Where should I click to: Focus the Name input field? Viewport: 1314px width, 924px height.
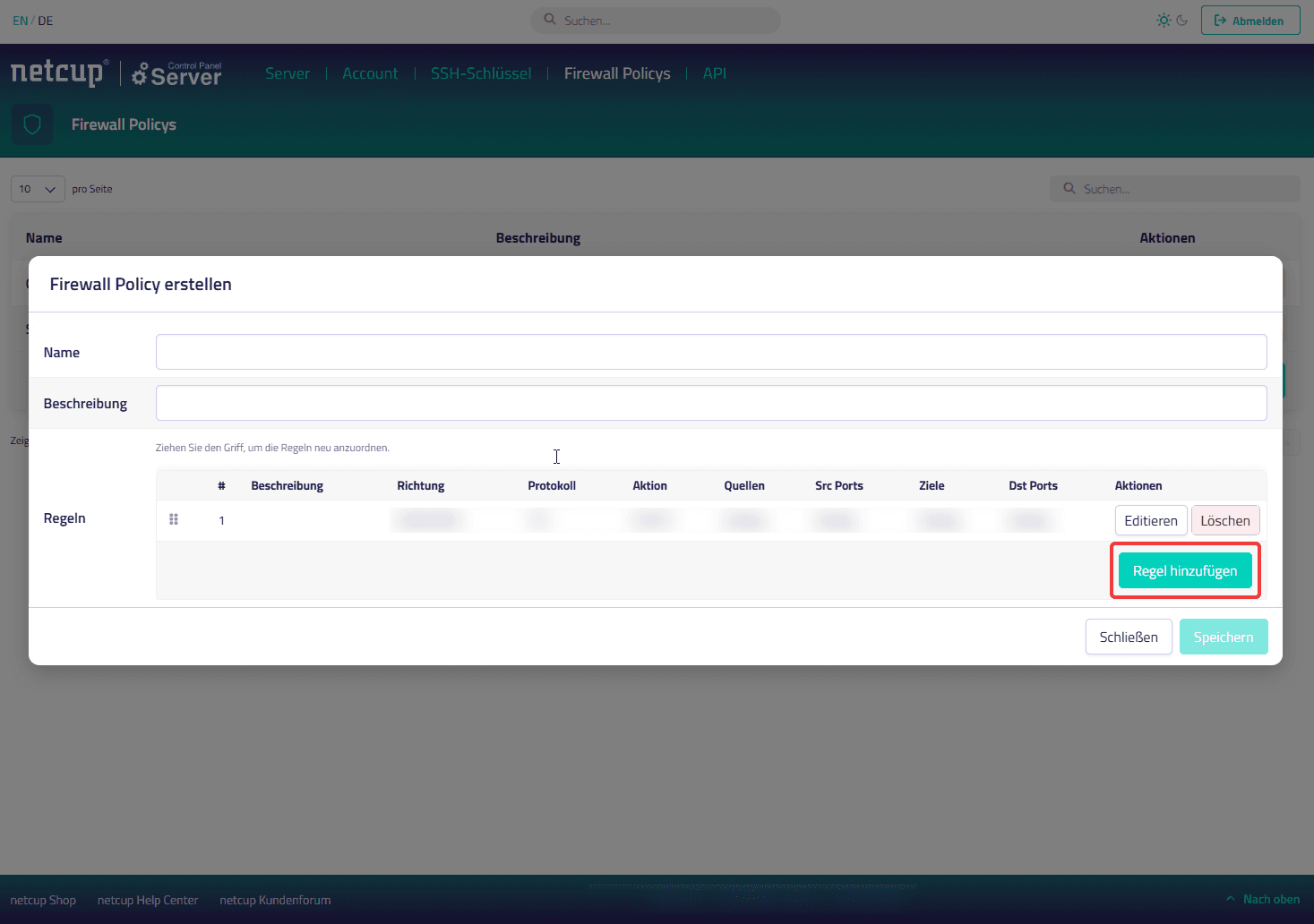pyautogui.click(x=711, y=352)
